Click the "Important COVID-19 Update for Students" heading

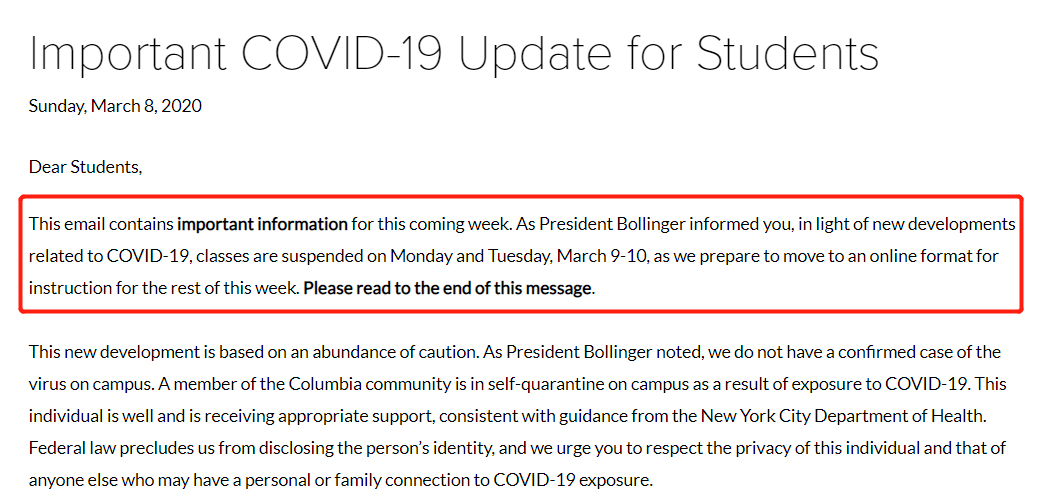point(453,53)
